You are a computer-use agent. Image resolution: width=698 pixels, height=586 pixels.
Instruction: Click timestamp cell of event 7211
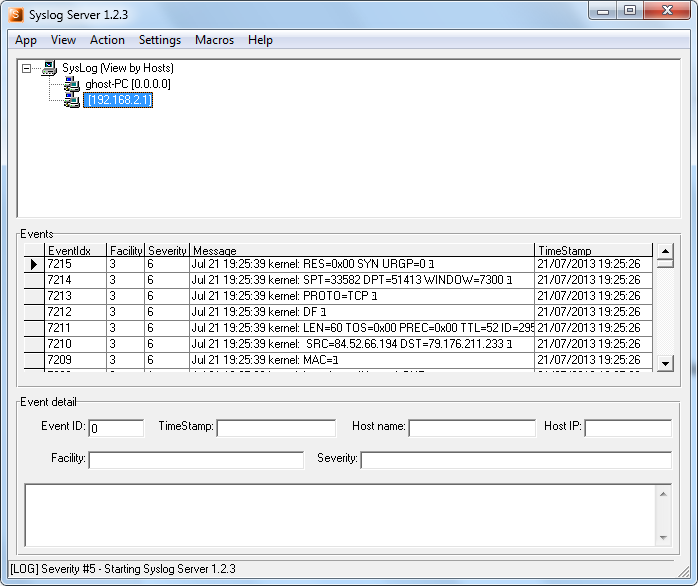tap(593, 329)
